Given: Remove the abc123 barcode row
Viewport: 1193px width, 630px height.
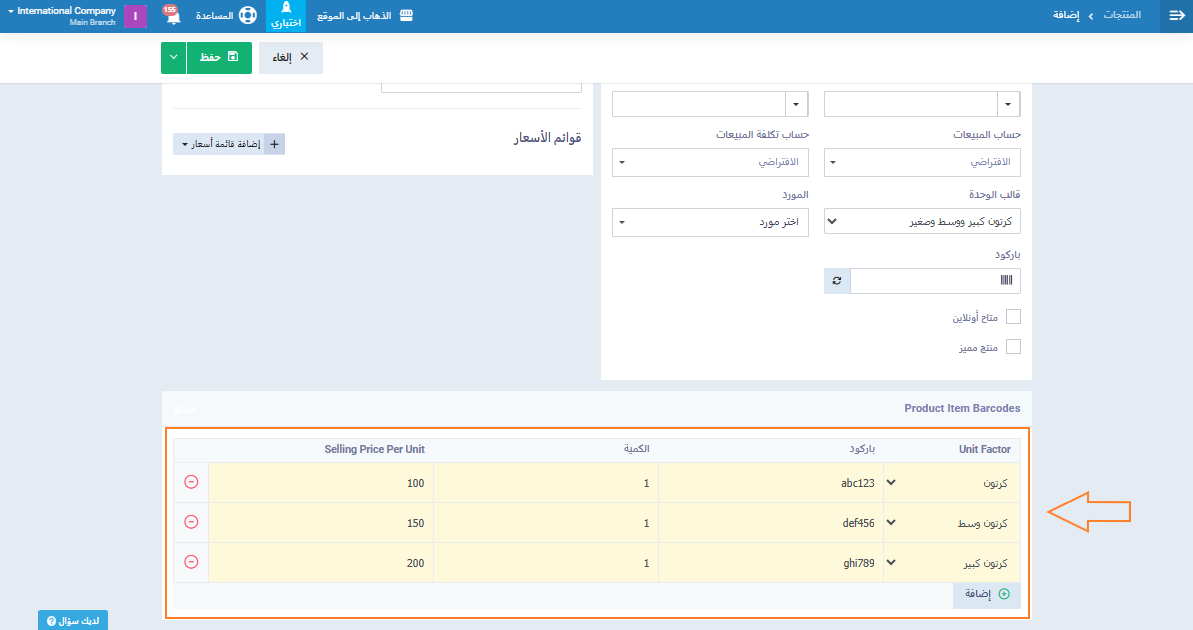Looking at the screenshot, I should coord(191,482).
